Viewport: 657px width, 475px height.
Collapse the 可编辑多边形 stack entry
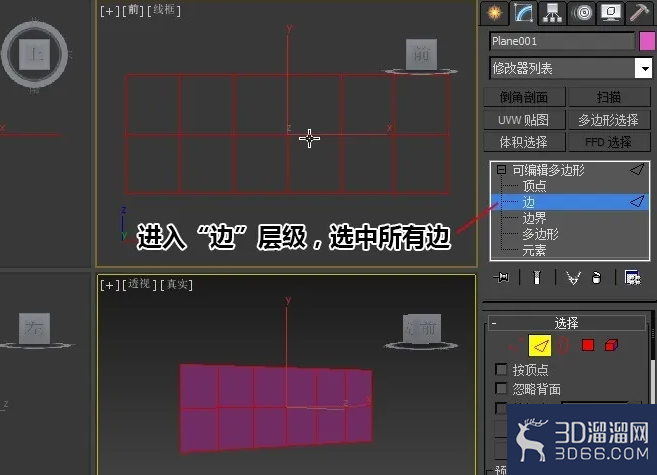[501, 170]
